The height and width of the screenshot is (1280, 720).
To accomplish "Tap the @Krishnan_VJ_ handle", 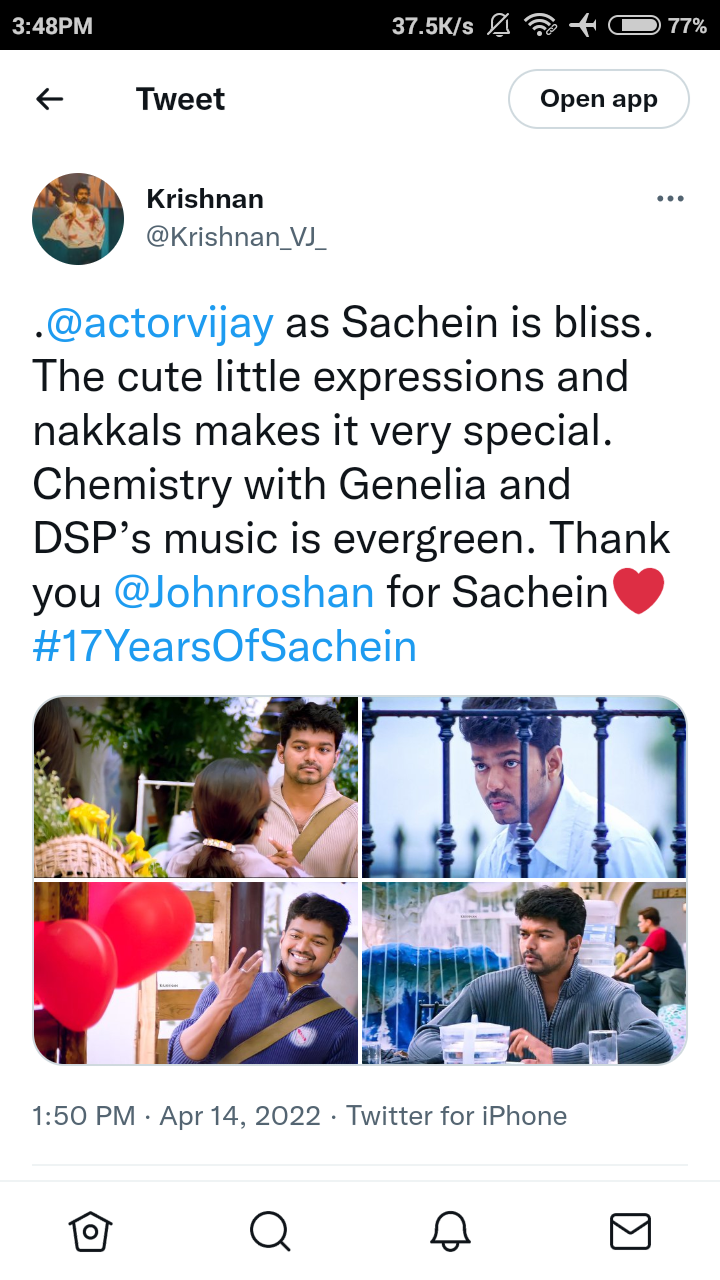I will coord(236,238).
